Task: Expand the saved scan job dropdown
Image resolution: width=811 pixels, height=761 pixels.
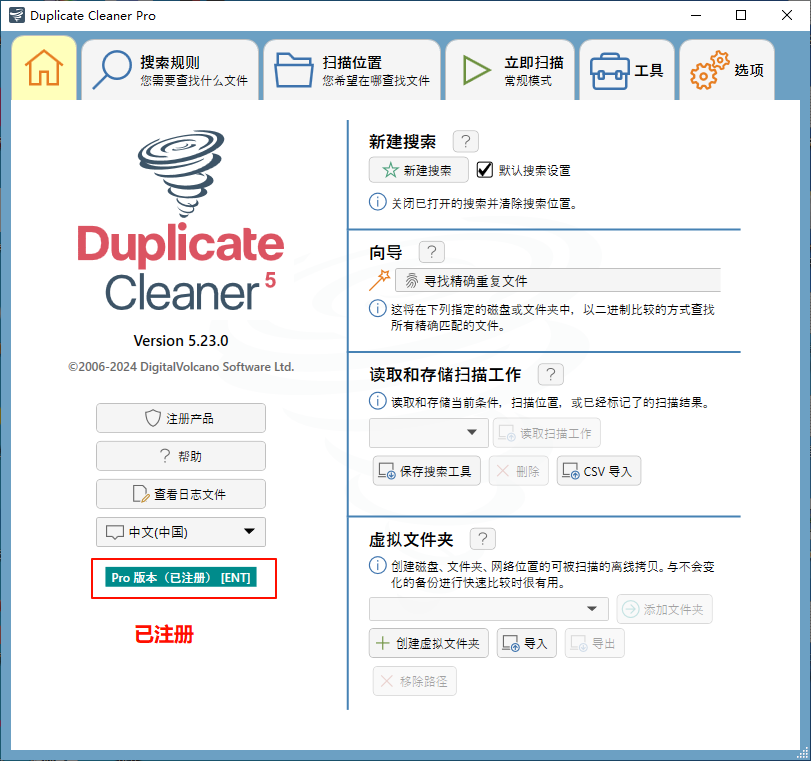Action: 428,432
